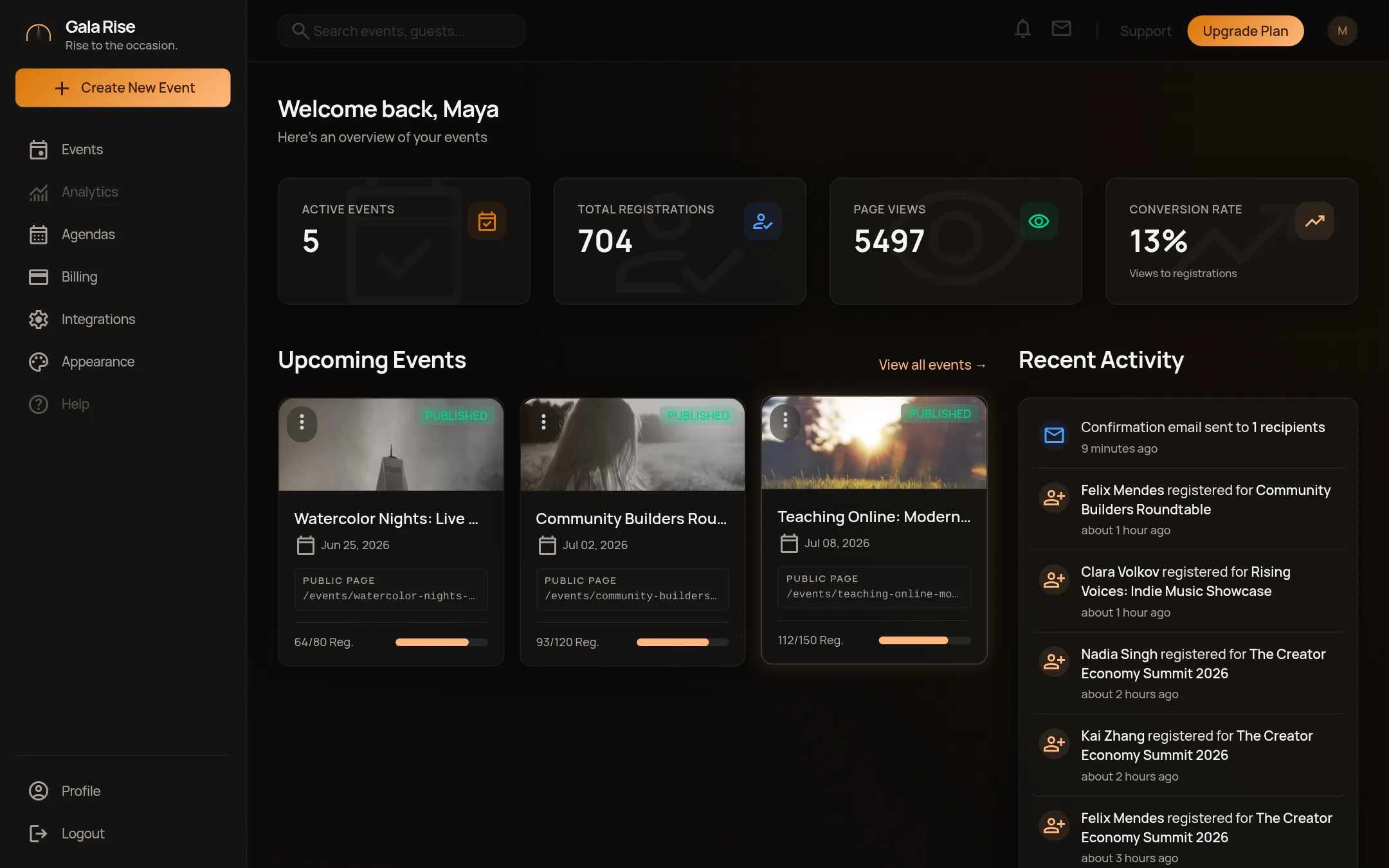The image size is (1389, 868).
Task: Open /events/watercolor-nights public page link
Action: [388, 596]
